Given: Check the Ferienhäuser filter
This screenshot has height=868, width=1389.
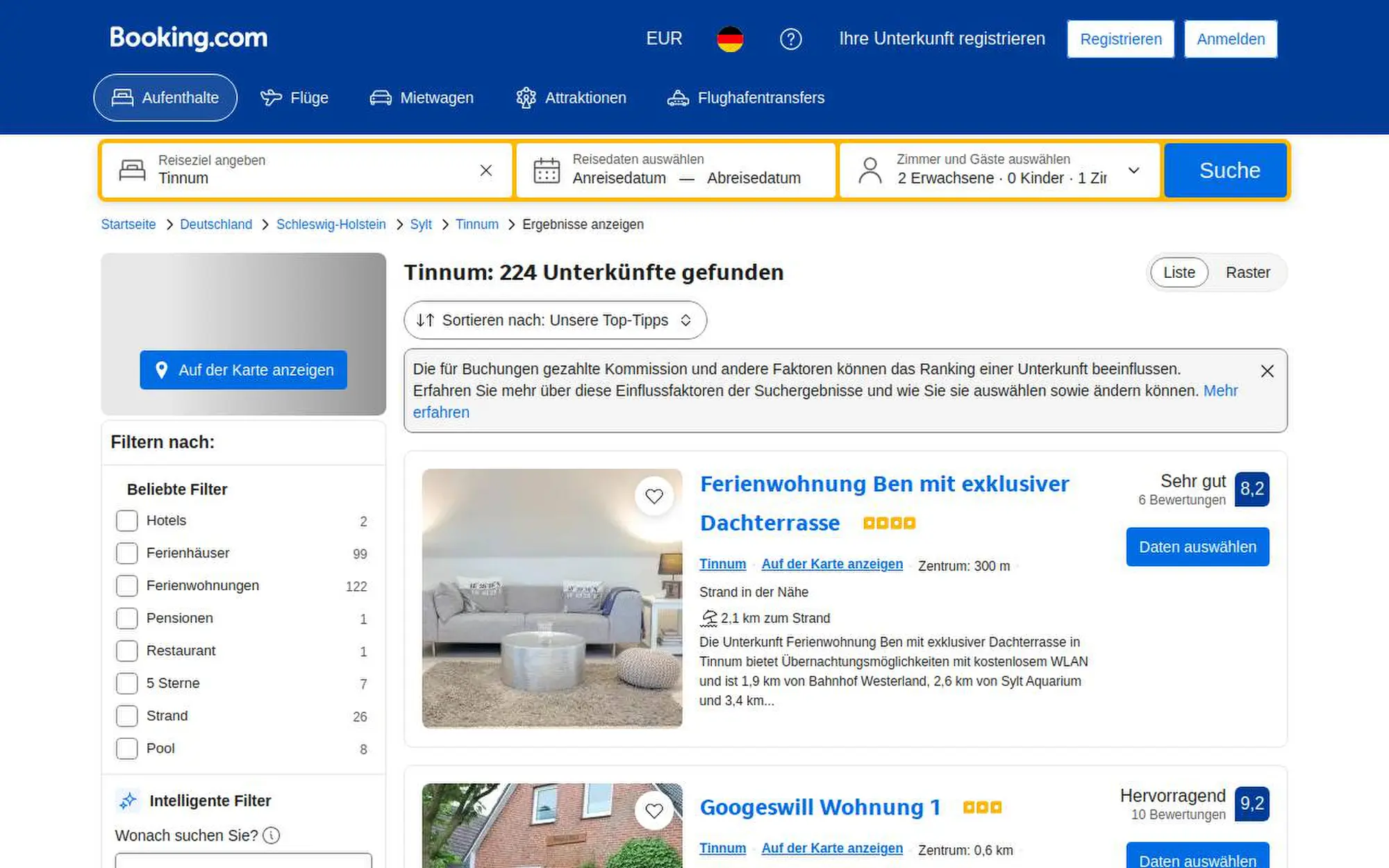Looking at the screenshot, I should point(126,553).
